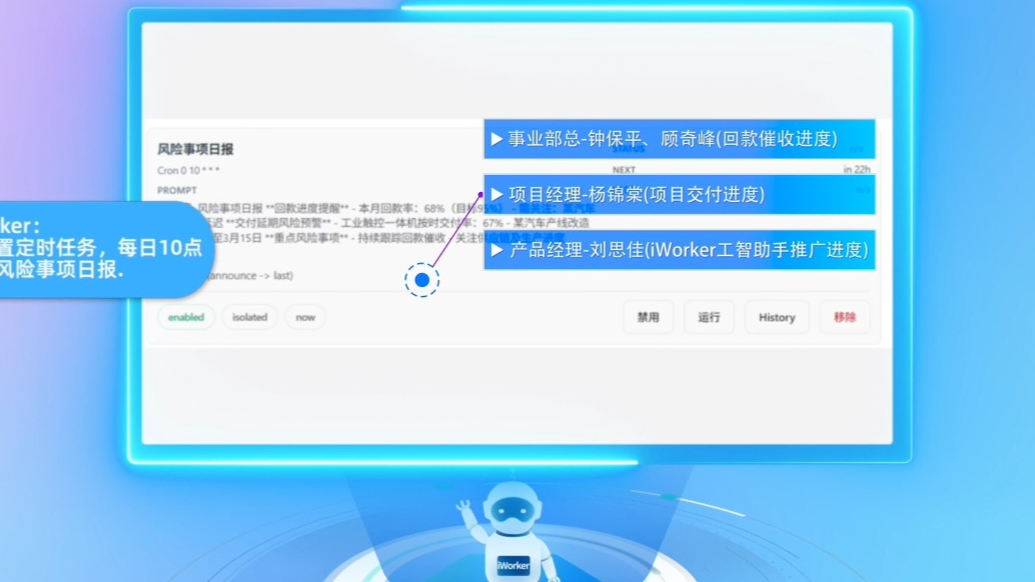Open the task History
The image size is (1035, 582).
tap(776, 317)
